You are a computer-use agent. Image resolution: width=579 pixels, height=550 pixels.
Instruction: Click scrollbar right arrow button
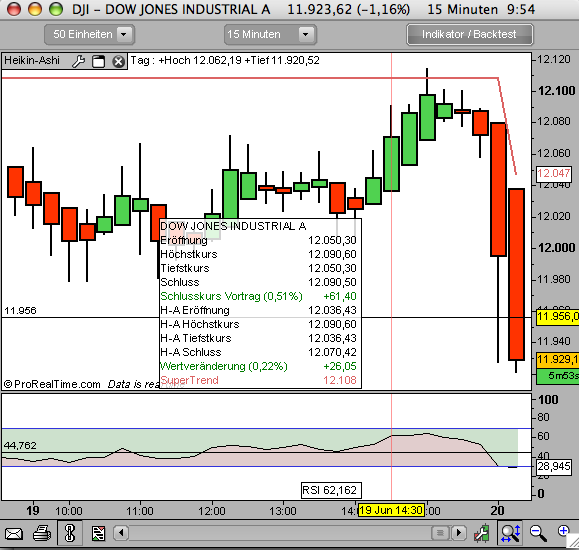pos(459,533)
